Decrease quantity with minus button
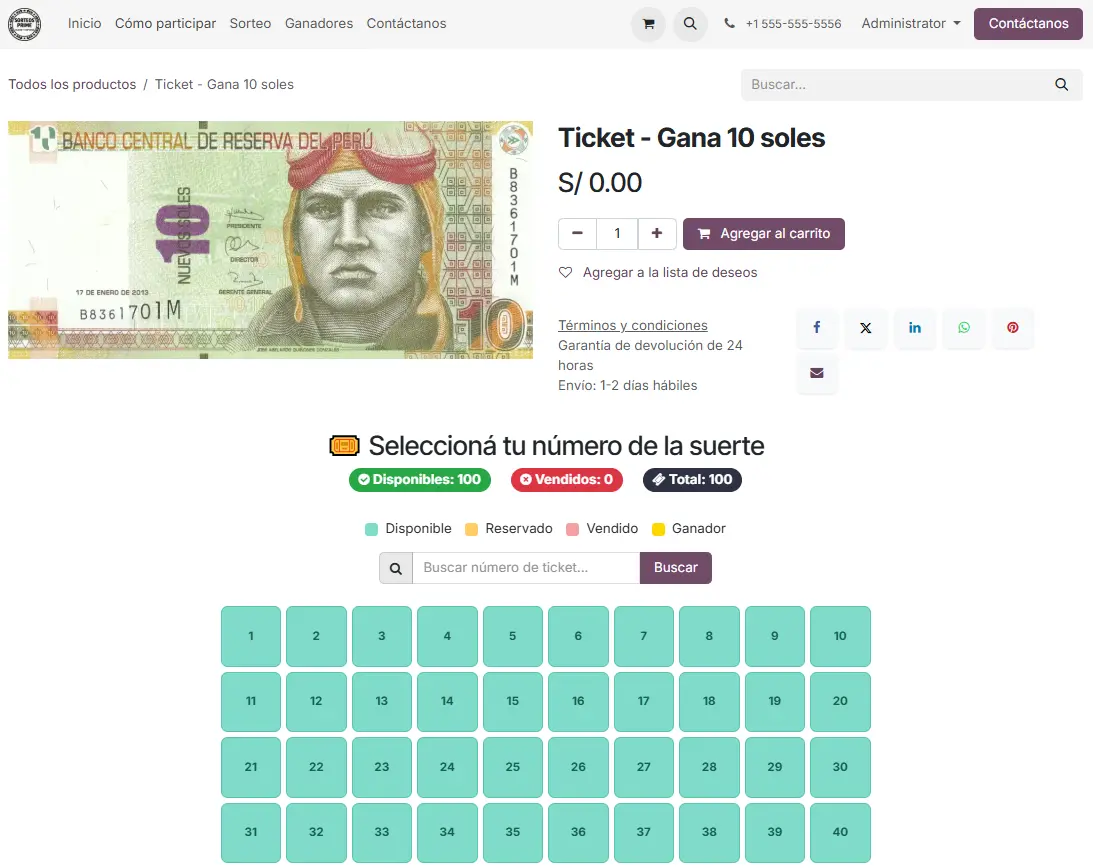1093x868 pixels. tap(577, 234)
